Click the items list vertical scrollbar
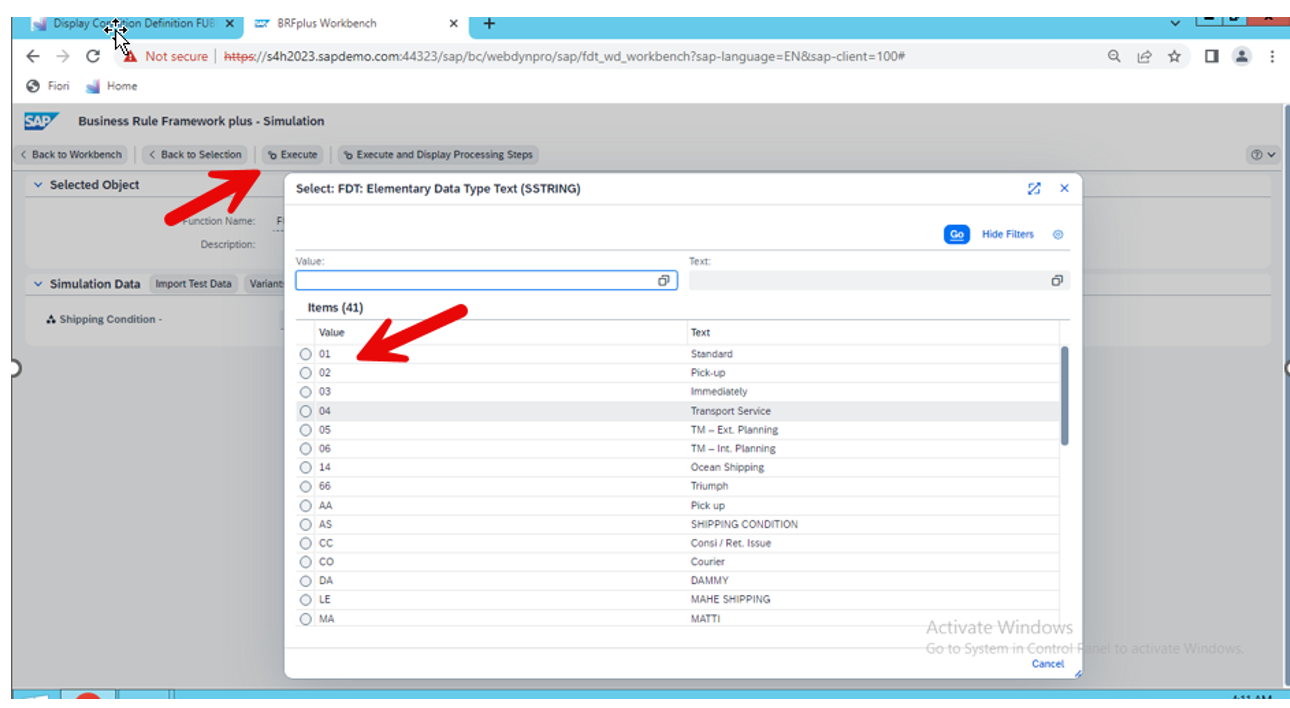 point(1064,395)
